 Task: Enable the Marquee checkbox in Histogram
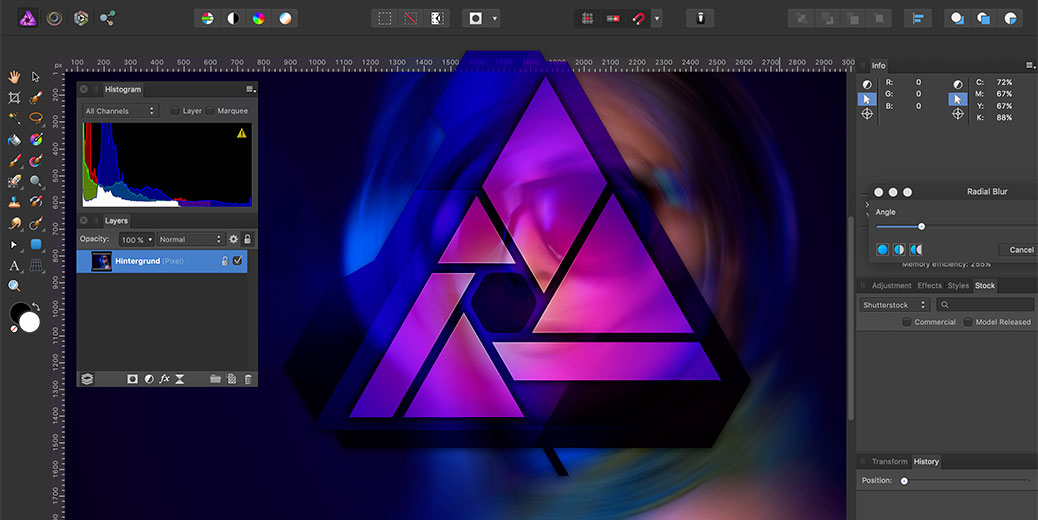[211, 111]
